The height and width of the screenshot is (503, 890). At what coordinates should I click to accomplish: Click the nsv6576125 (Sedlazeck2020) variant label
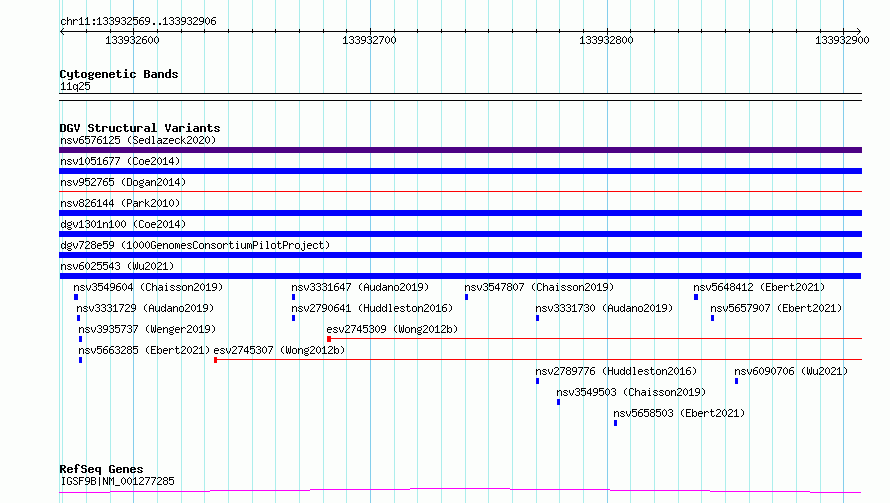point(138,140)
